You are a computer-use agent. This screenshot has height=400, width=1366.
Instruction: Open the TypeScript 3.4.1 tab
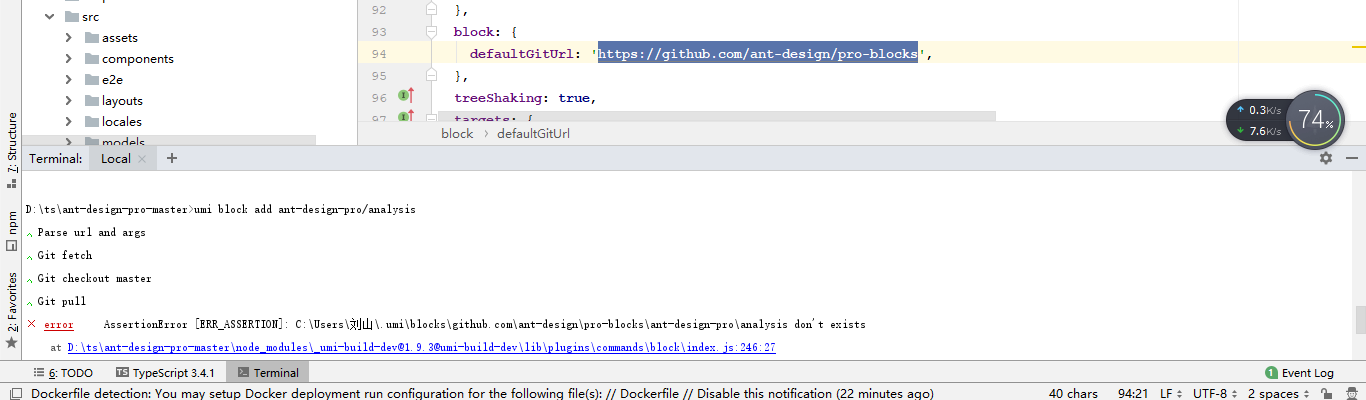tap(166, 373)
